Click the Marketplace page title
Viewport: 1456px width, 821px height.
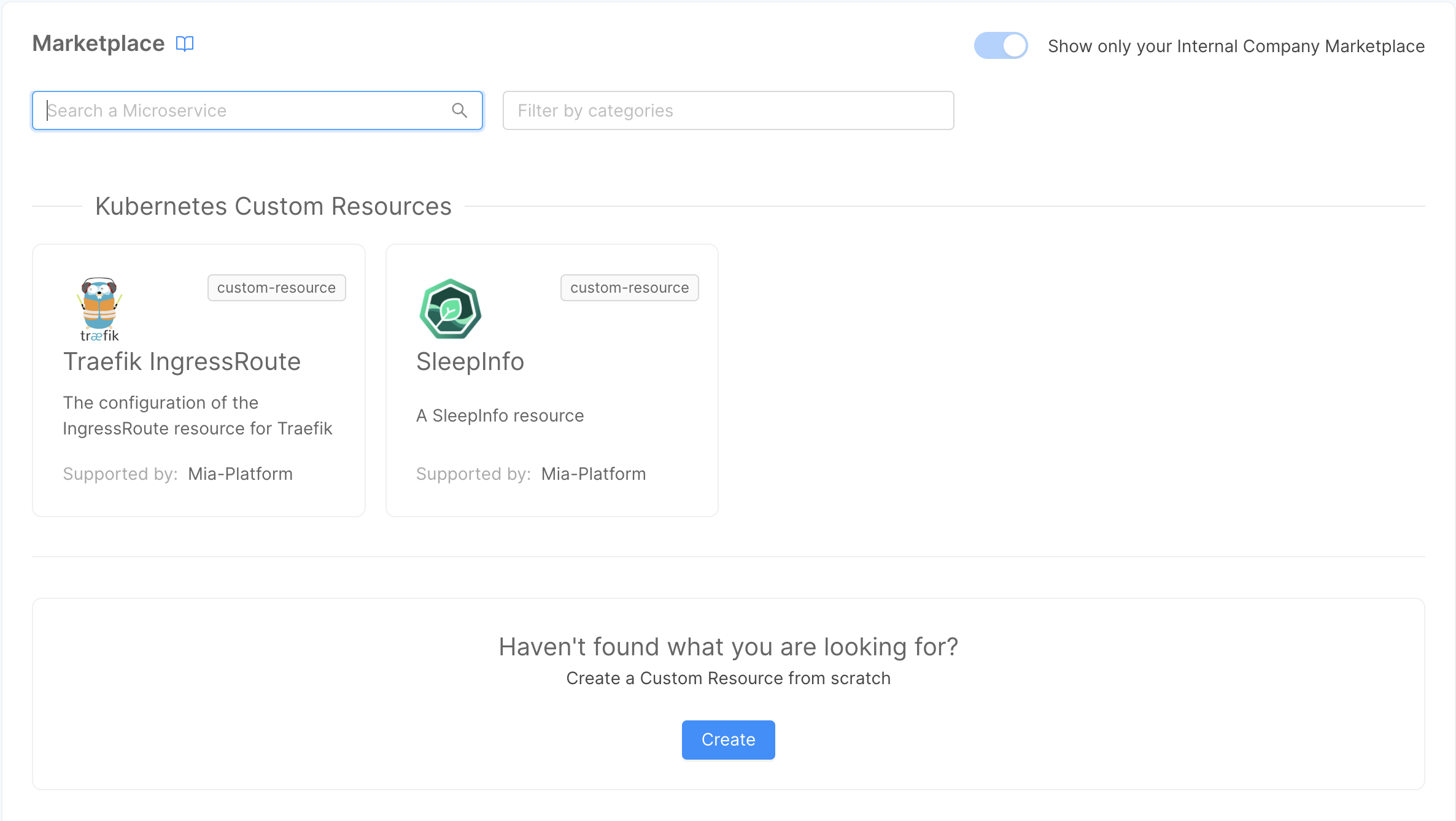[x=98, y=43]
